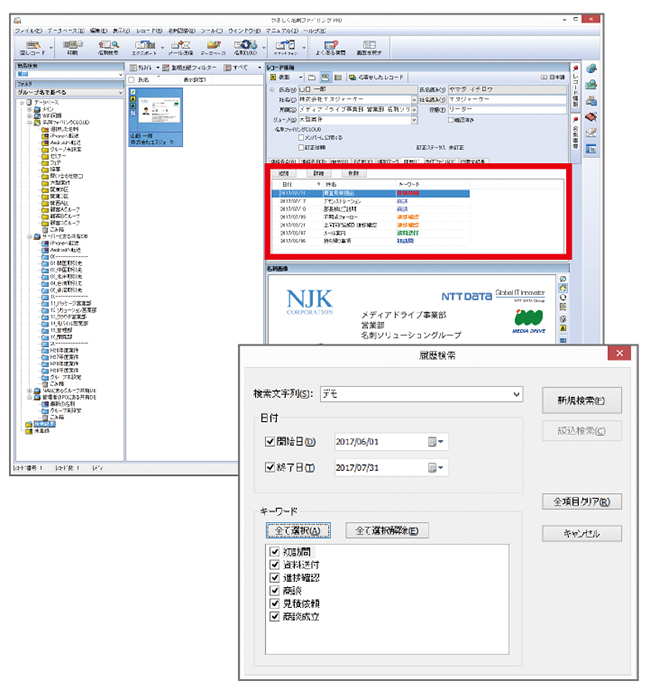Click the bottom blue window icon in right sidebar
Screen dimensions: 650x690
coord(591,149)
